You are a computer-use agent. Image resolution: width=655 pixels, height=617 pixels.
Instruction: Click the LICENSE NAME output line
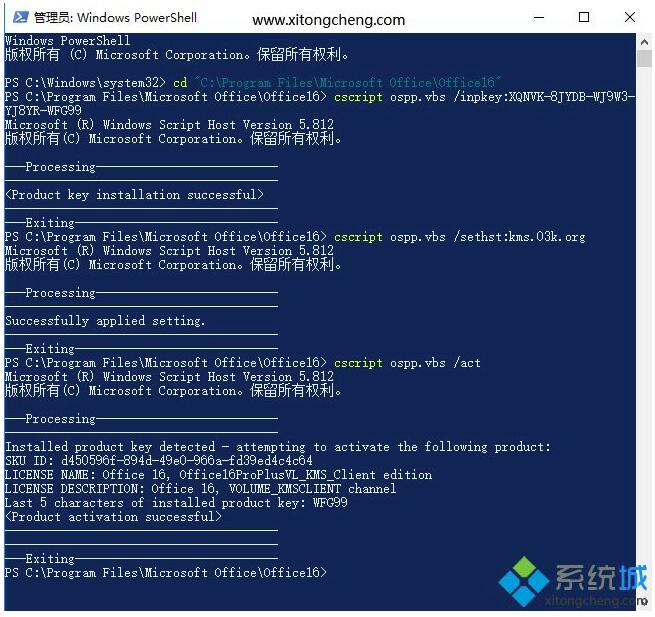pos(218,475)
